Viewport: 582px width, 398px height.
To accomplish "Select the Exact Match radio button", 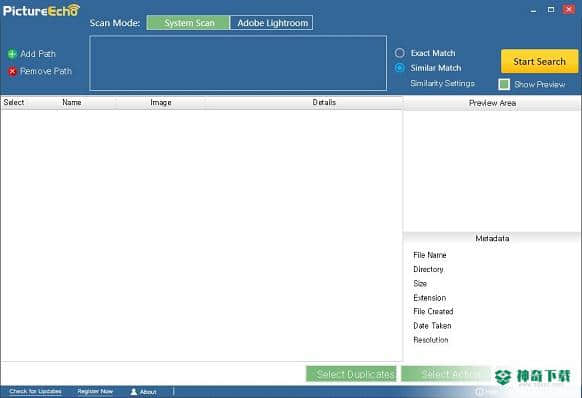I will pyautogui.click(x=399, y=53).
